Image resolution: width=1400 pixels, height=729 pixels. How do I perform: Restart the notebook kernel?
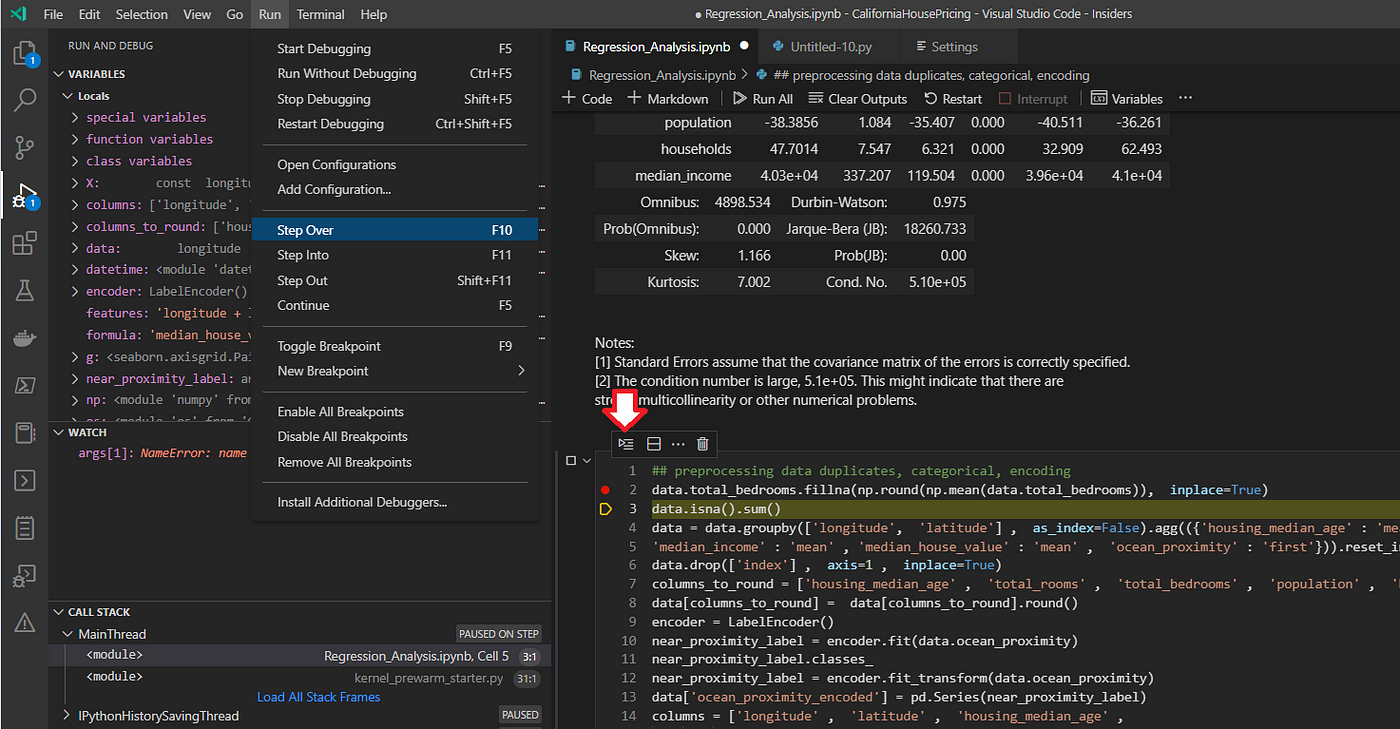click(953, 98)
